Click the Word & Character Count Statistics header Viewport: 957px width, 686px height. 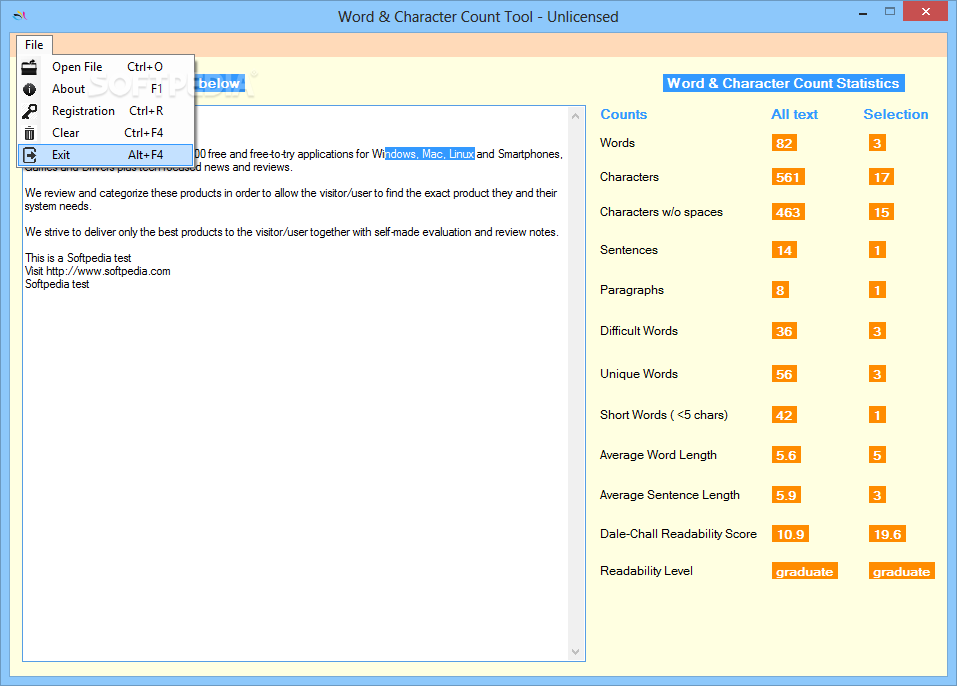click(784, 83)
